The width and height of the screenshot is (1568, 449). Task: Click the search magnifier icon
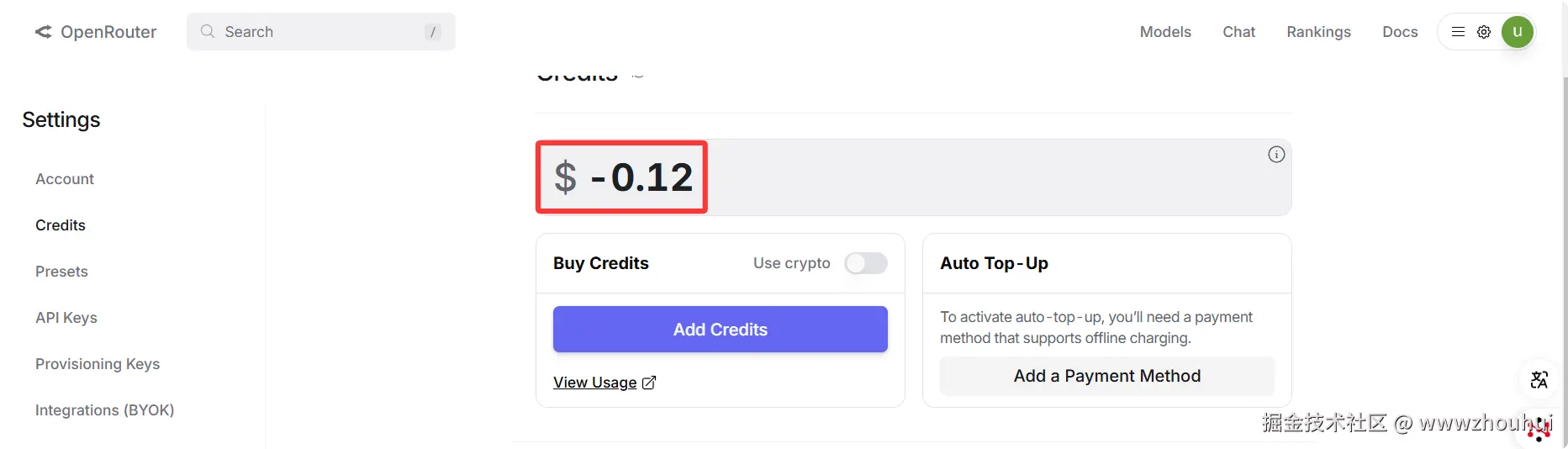(x=208, y=31)
